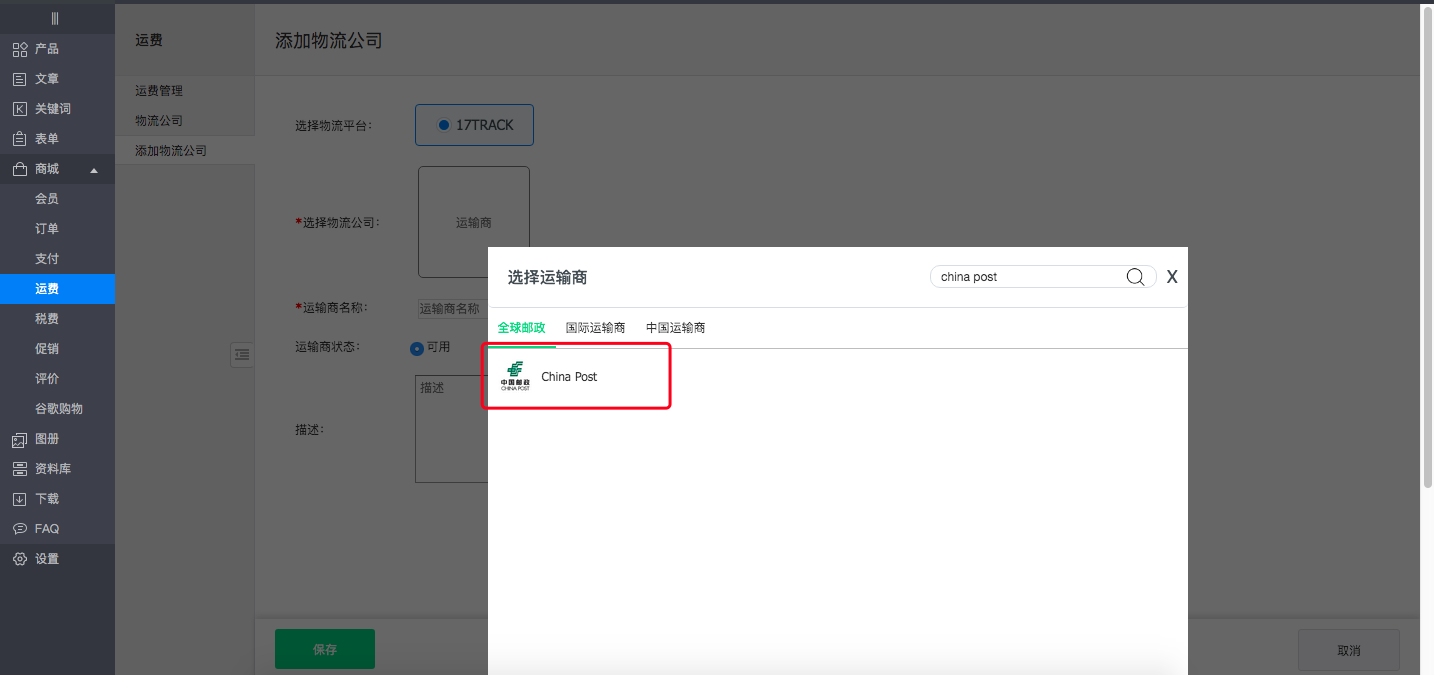Collapse the left navigation sidebar
The height and width of the screenshot is (675, 1434).
(57, 18)
